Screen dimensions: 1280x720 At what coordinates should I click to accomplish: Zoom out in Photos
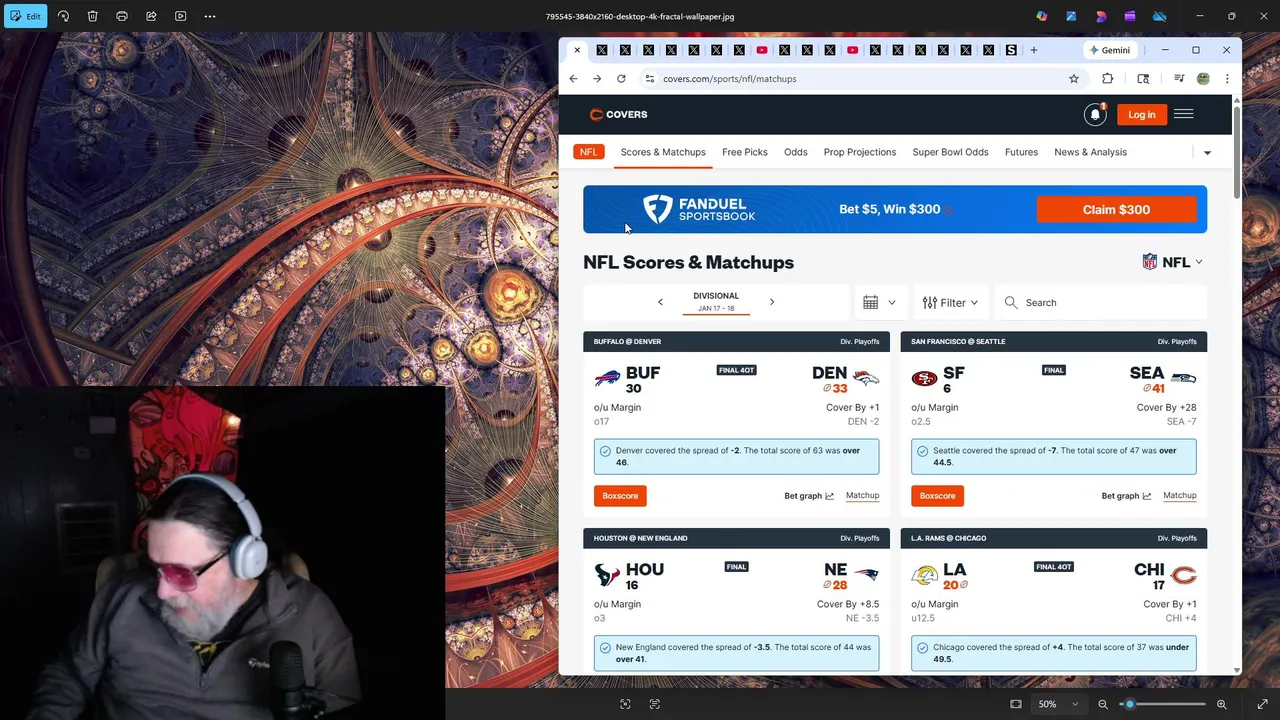coord(1103,704)
